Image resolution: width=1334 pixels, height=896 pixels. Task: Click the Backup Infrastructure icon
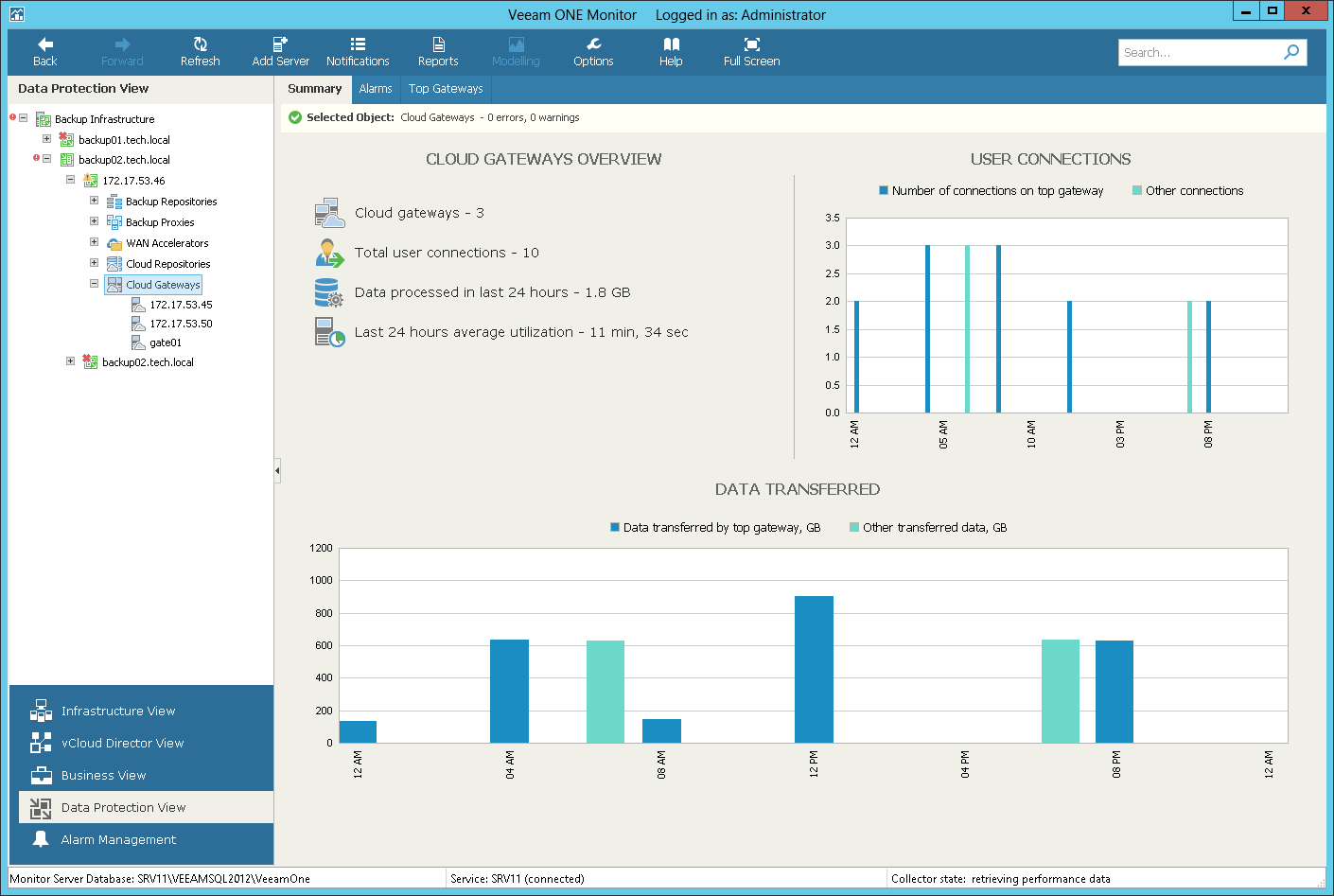[x=44, y=119]
